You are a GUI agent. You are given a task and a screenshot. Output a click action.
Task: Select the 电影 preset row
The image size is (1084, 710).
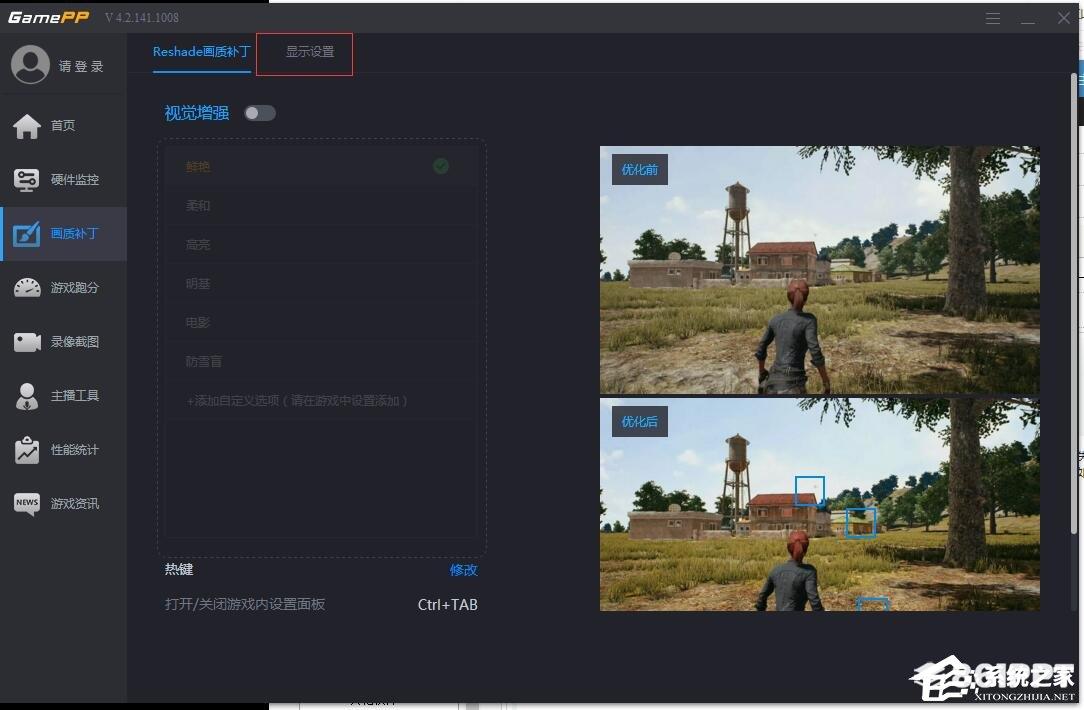pyautogui.click(x=320, y=322)
